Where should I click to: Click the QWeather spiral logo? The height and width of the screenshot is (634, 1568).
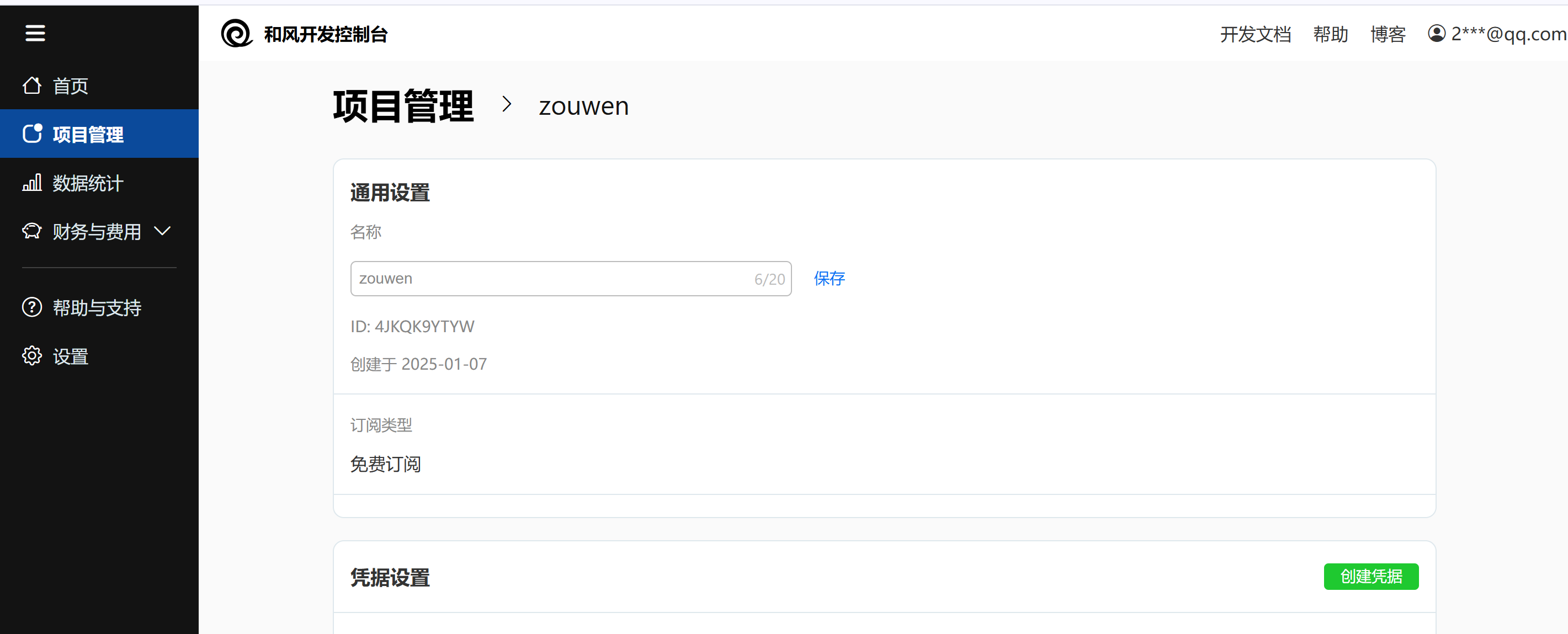click(x=236, y=34)
